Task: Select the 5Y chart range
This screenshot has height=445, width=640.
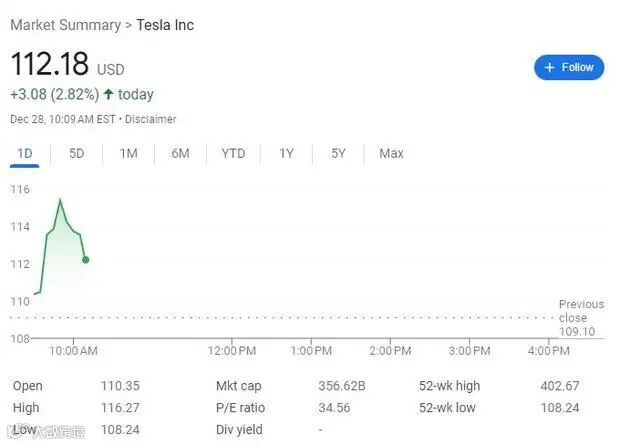Action: pyautogui.click(x=338, y=153)
